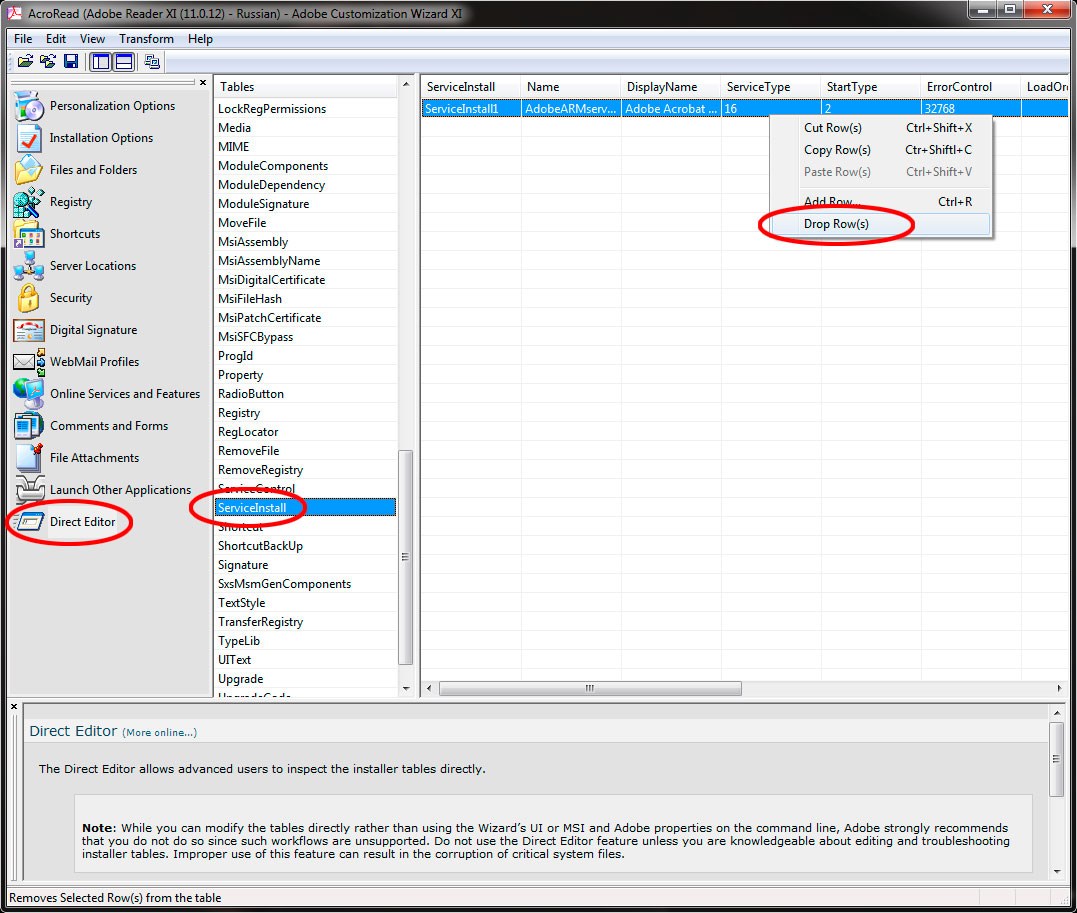Click the Open Package folder icon in toolbar
The height and width of the screenshot is (913, 1077).
pos(25,62)
